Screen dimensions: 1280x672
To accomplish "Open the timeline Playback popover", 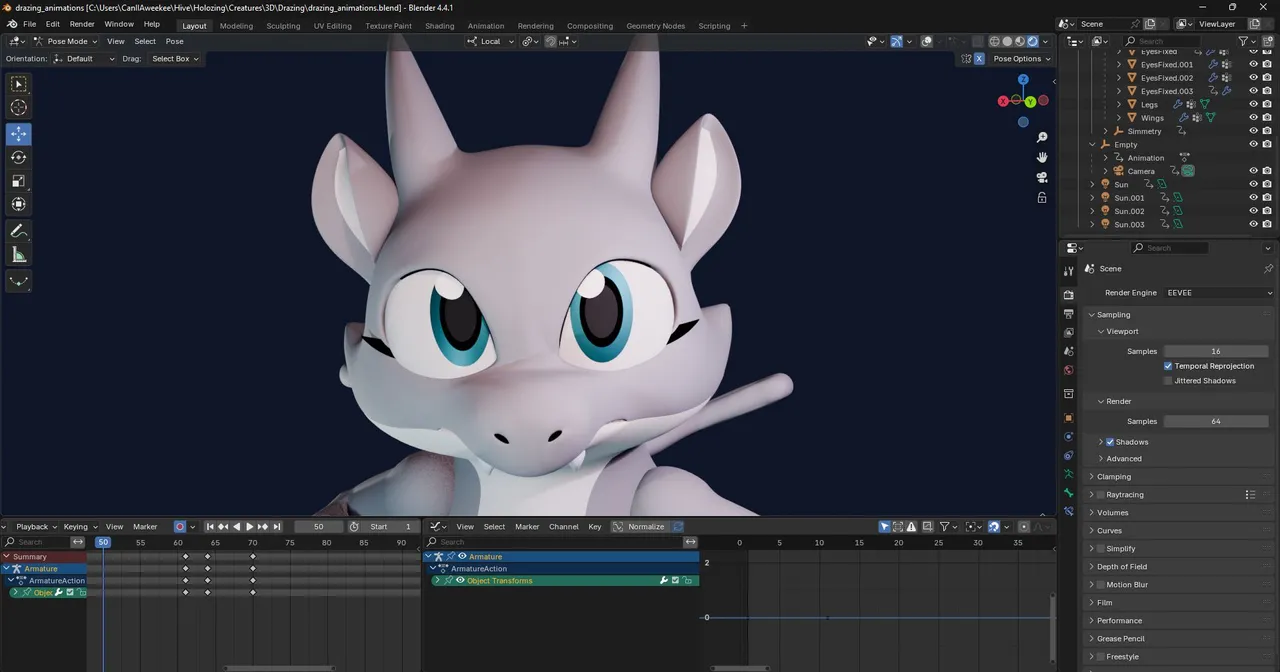I will (x=36, y=527).
